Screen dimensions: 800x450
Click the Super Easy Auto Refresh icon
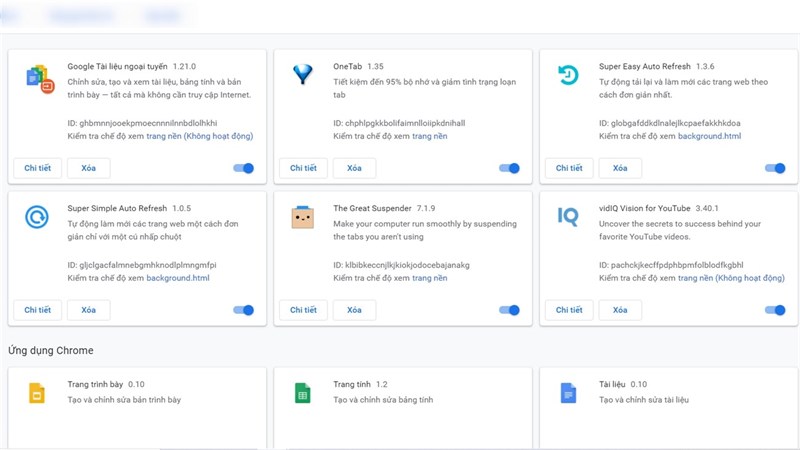(568, 75)
